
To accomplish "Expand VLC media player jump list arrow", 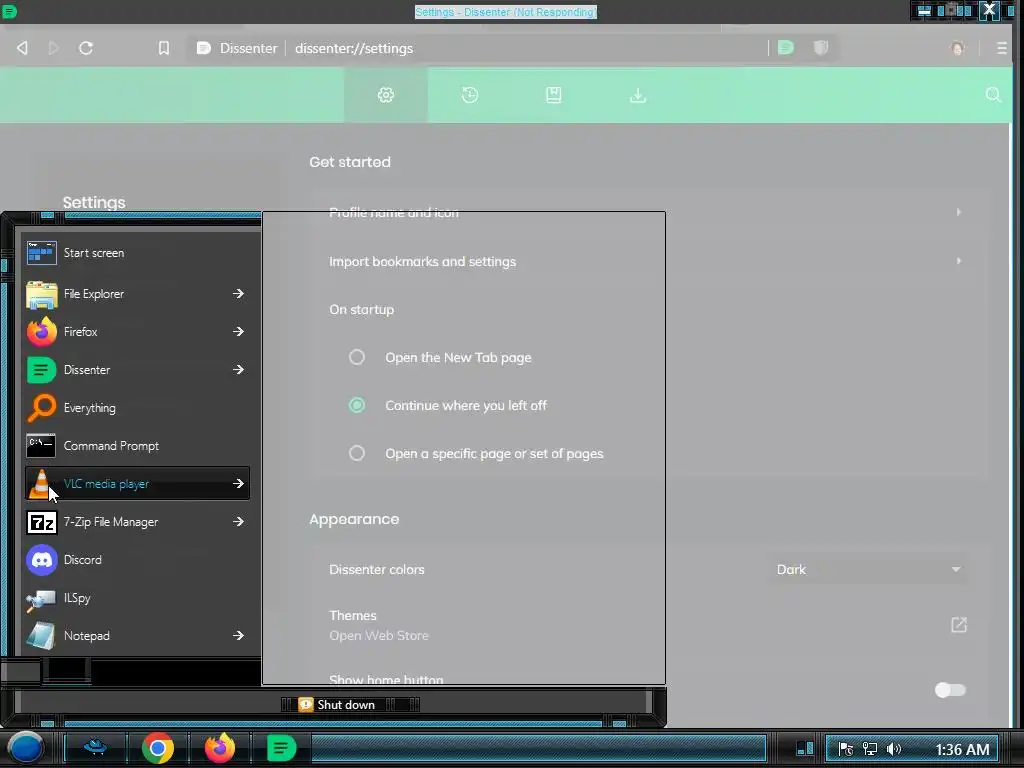I will coord(238,484).
